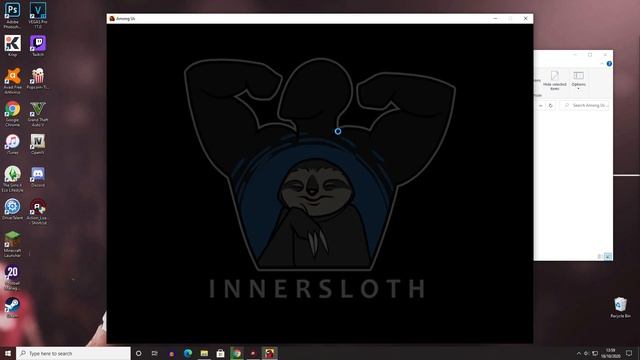640x360 pixels.
Task: Open Cortana from the taskbar
Action: pos(139,353)
